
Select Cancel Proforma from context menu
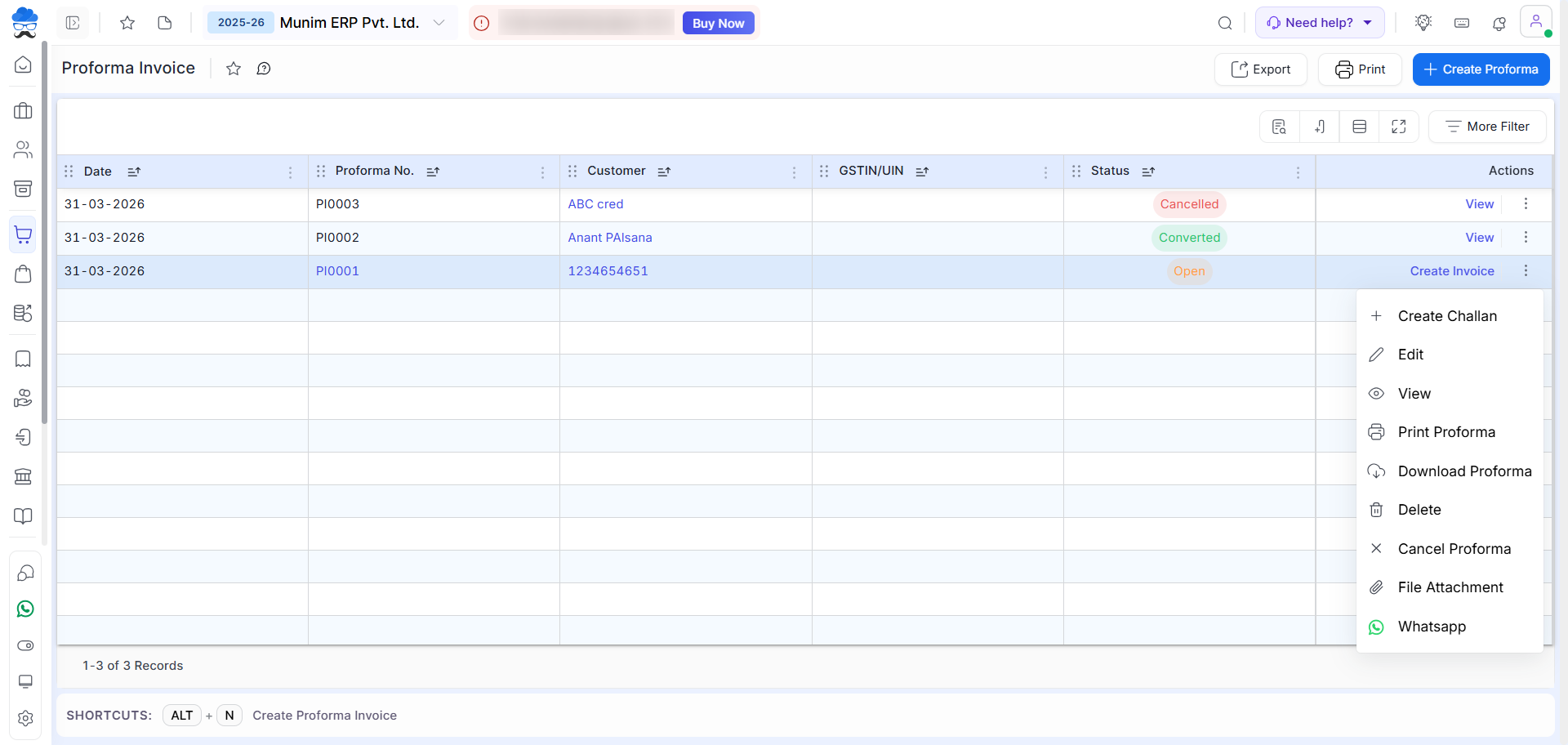click(1454, 549)
